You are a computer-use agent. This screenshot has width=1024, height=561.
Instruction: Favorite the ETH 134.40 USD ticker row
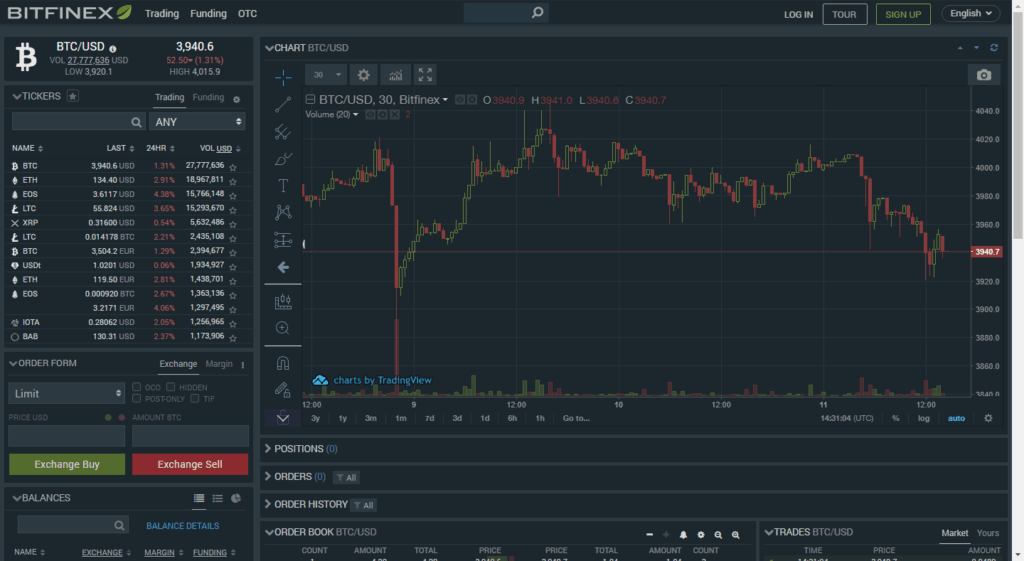(232, 181)
